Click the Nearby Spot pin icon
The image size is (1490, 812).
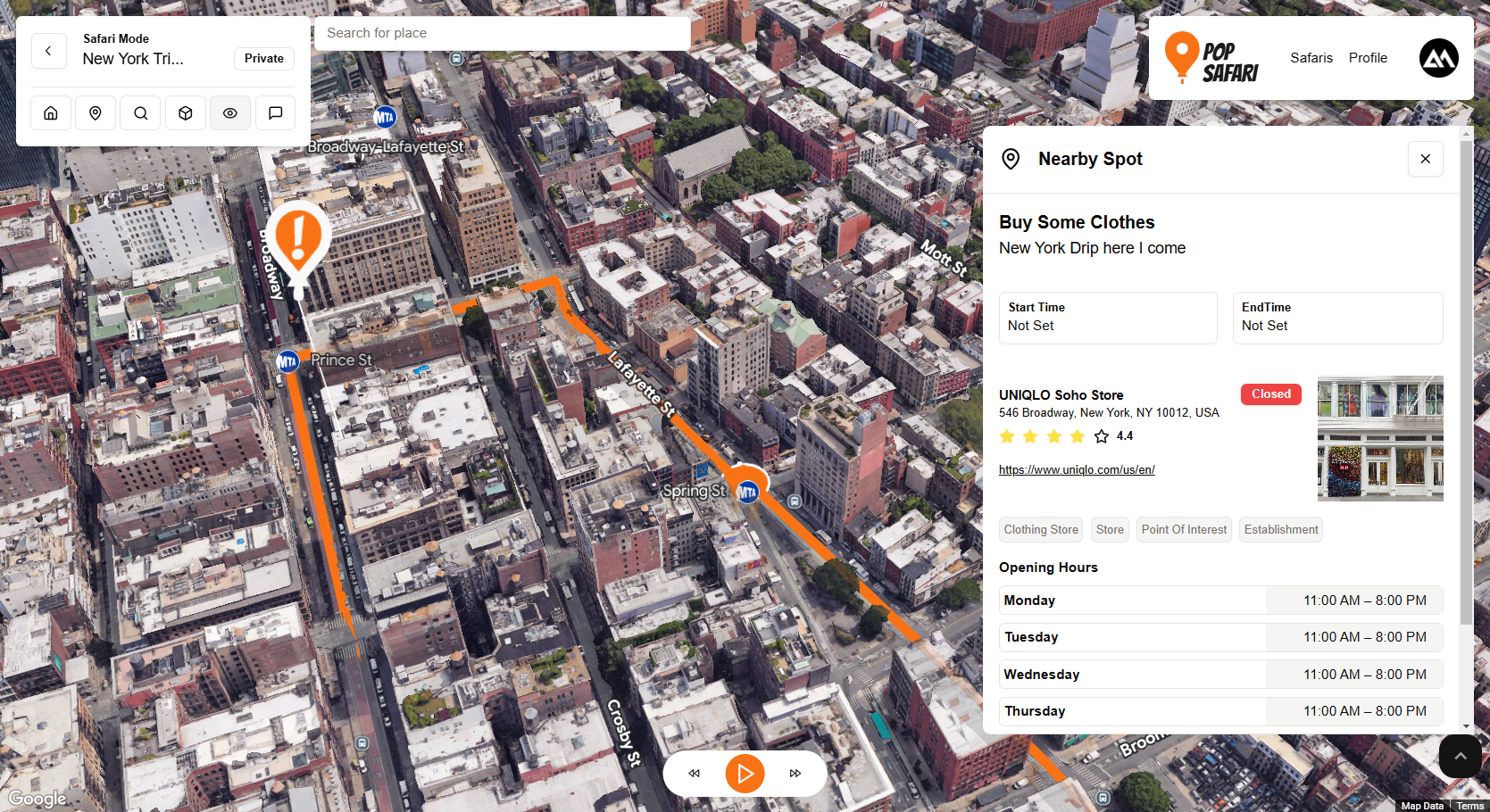click(1011, 159)
